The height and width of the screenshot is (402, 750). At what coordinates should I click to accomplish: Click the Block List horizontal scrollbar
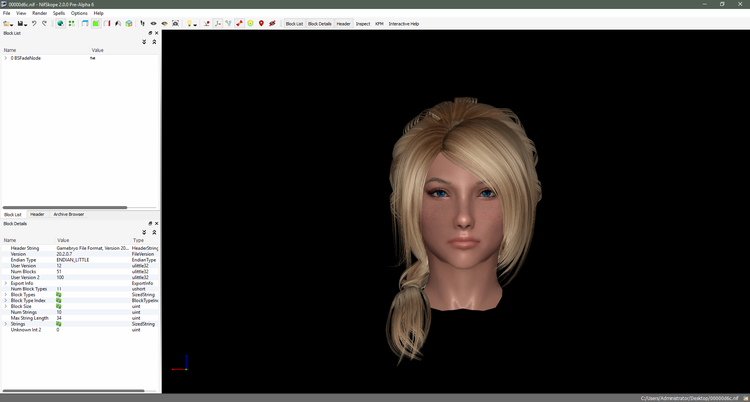coord(65,207)
